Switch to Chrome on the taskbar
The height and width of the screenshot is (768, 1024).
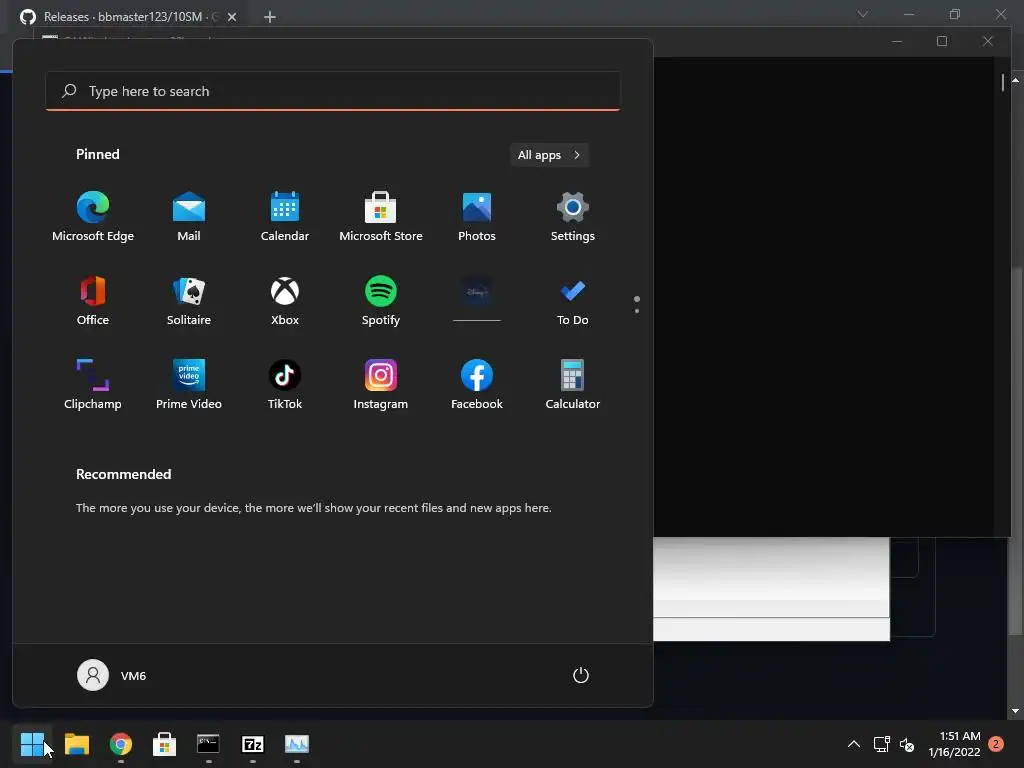(121, 744)
